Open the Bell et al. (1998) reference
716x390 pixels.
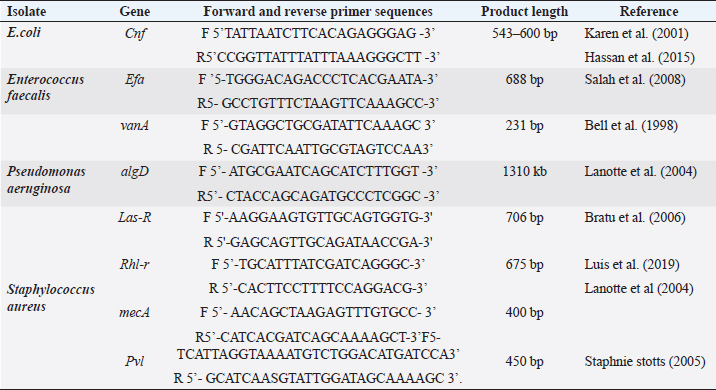click(631, 126)
